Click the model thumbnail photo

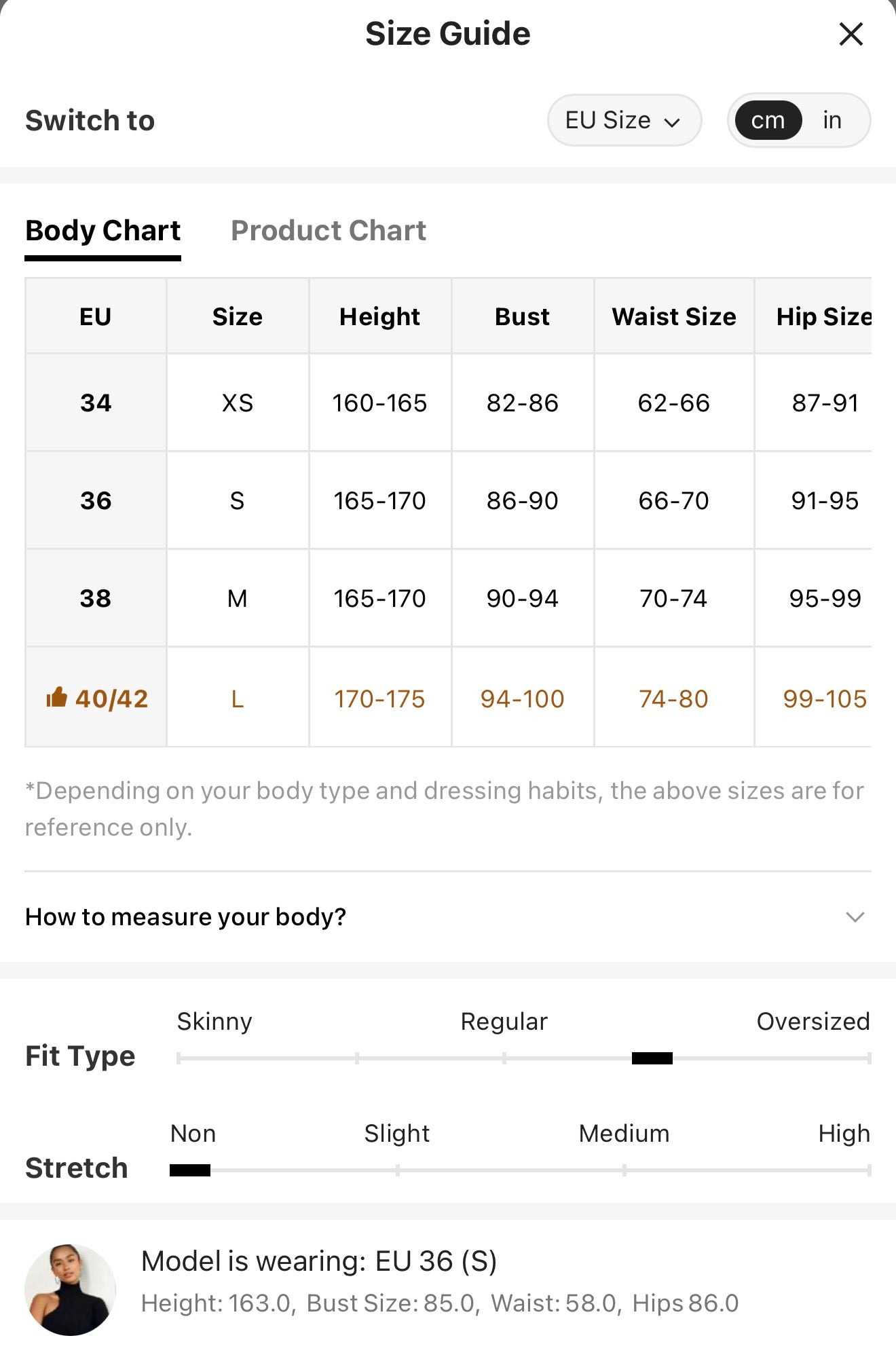71,1290
